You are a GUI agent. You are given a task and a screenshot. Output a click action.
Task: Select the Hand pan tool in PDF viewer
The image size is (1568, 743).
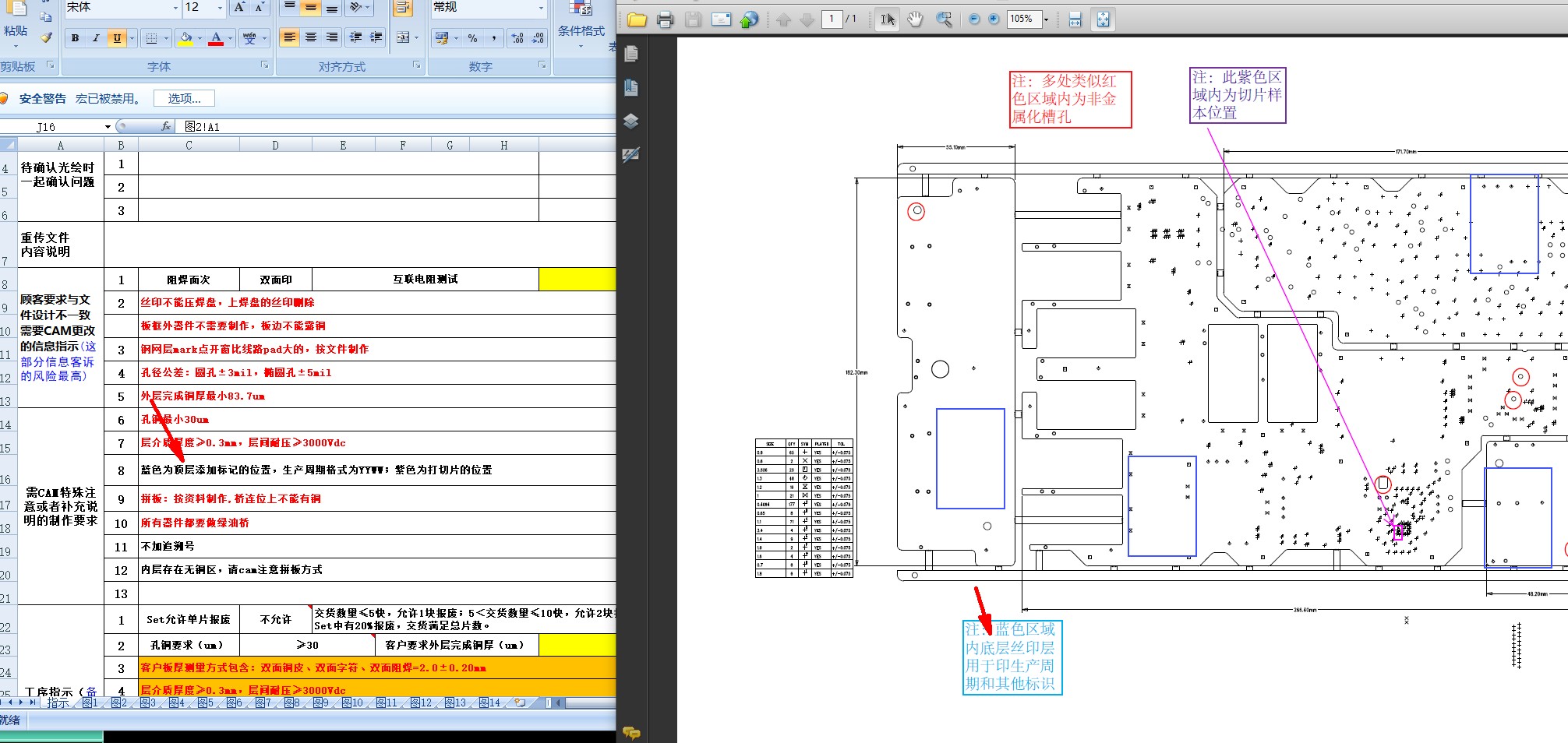pos(915,19)
